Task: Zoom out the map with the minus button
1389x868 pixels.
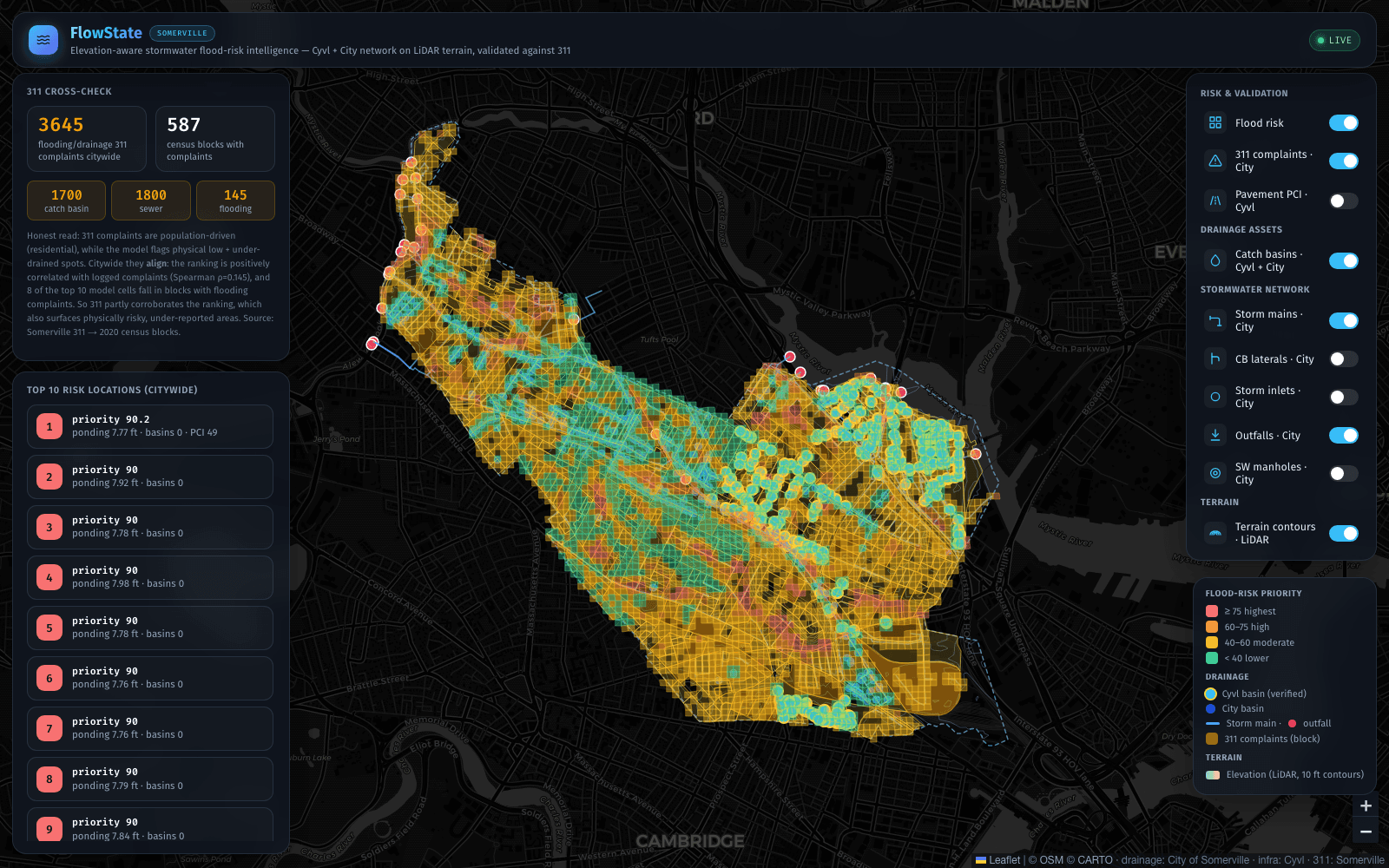Action: [x=1366, y=831]
